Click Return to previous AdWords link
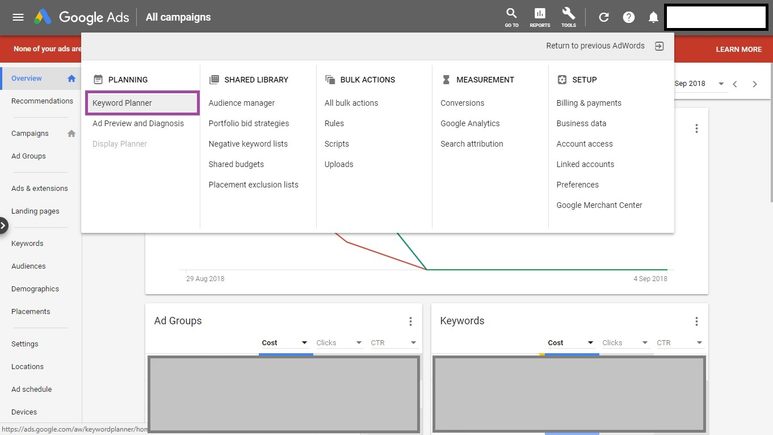The width and height of the screenshot is (773, 435). click(595, 46)
